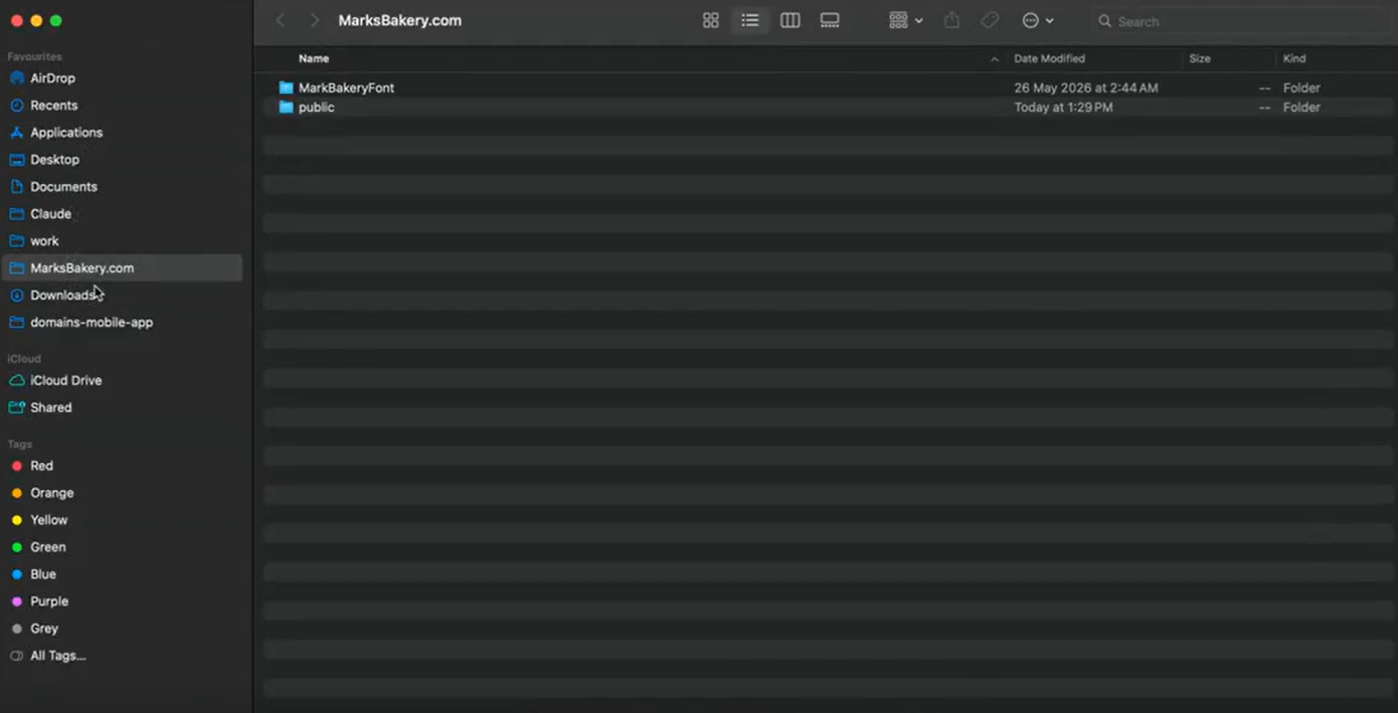Click the MarkBakeryFont file name
1398x713 pixels.
tap(346, 88)
